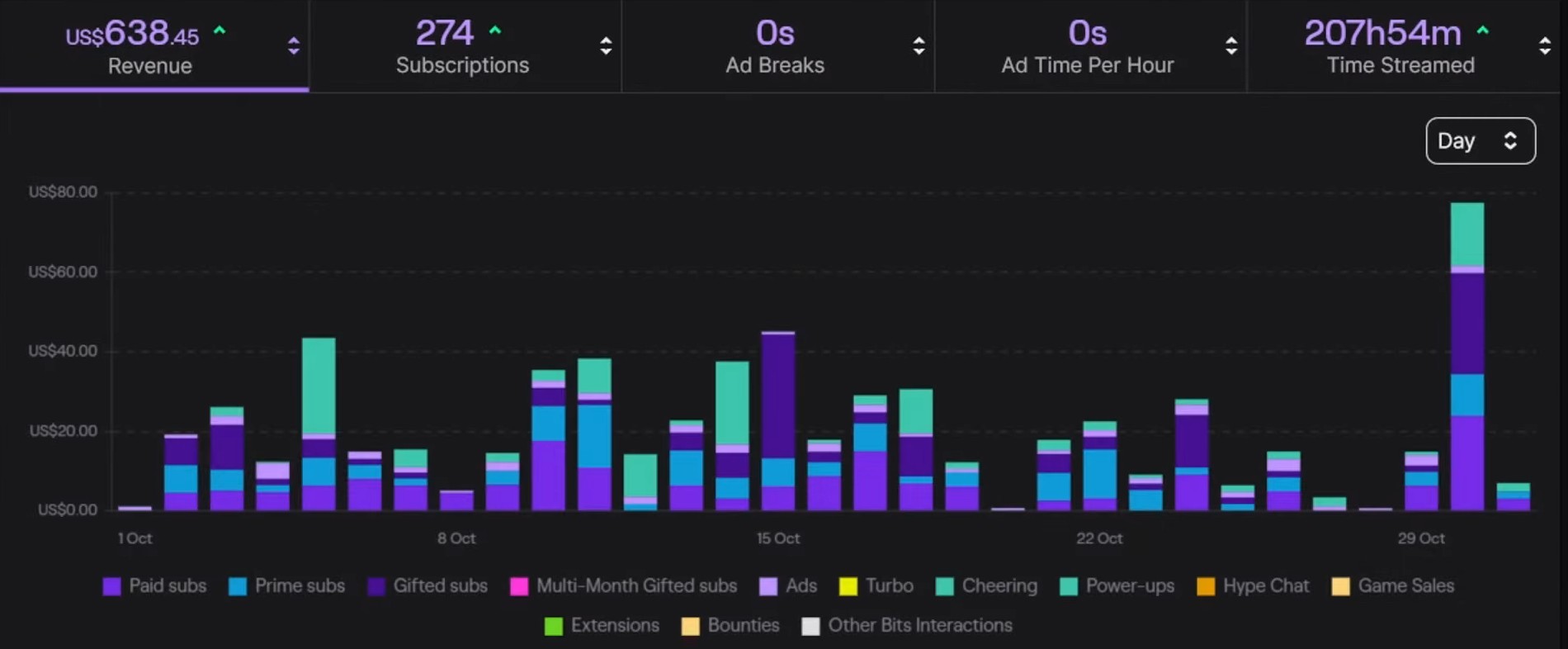Click the green up arrow beside revenue

[x=220, y=30]
